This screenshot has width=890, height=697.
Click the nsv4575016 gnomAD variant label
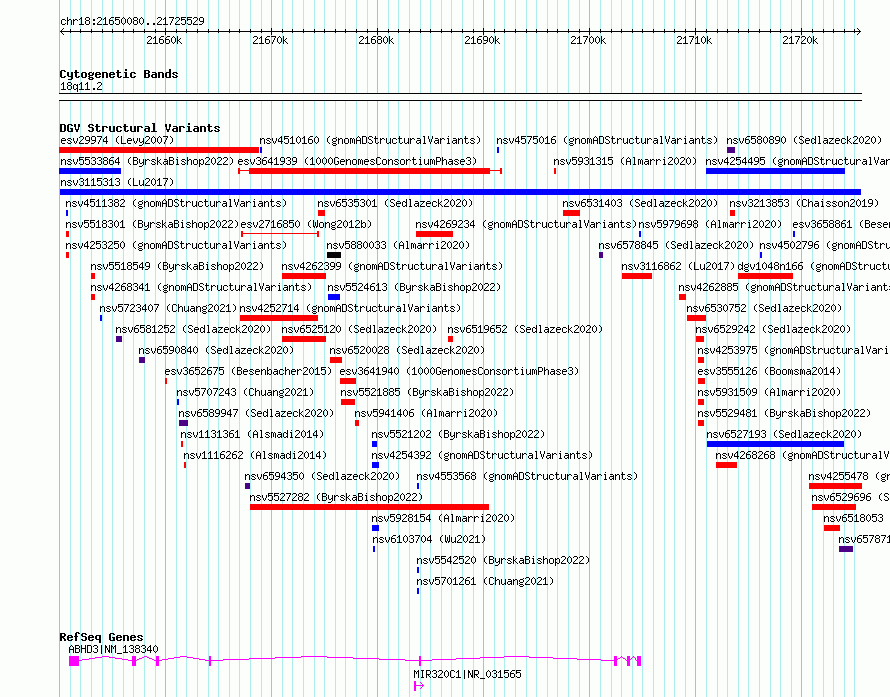[x=607, y=140]
